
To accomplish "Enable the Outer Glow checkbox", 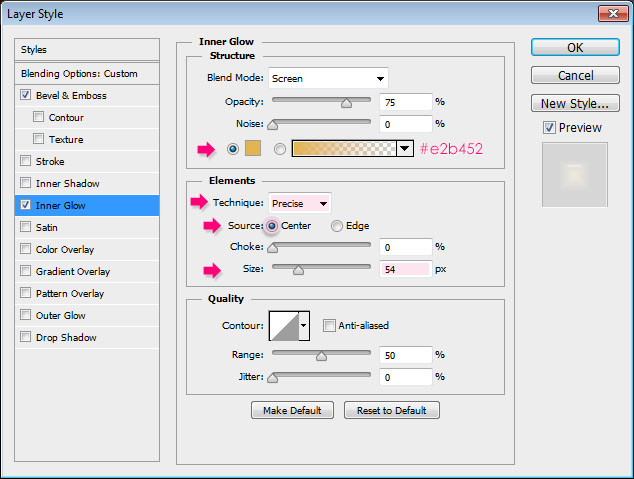I will 25,314.
